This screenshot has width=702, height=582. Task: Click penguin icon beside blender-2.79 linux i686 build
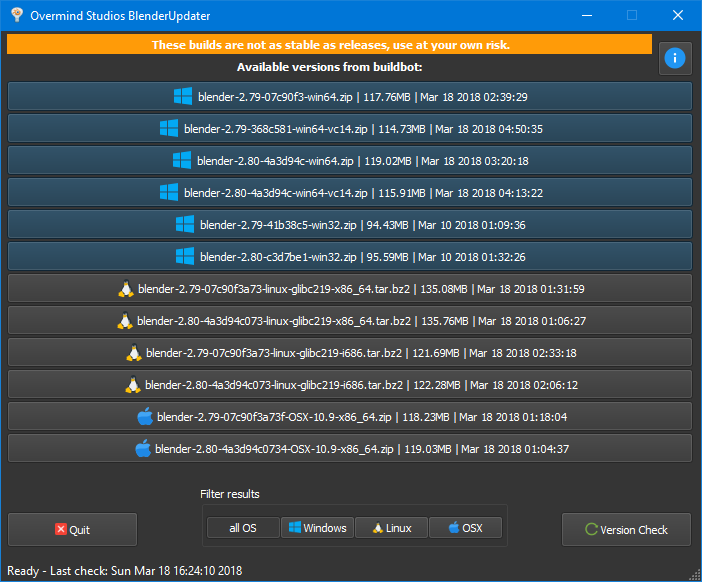[x=134, y=353]
